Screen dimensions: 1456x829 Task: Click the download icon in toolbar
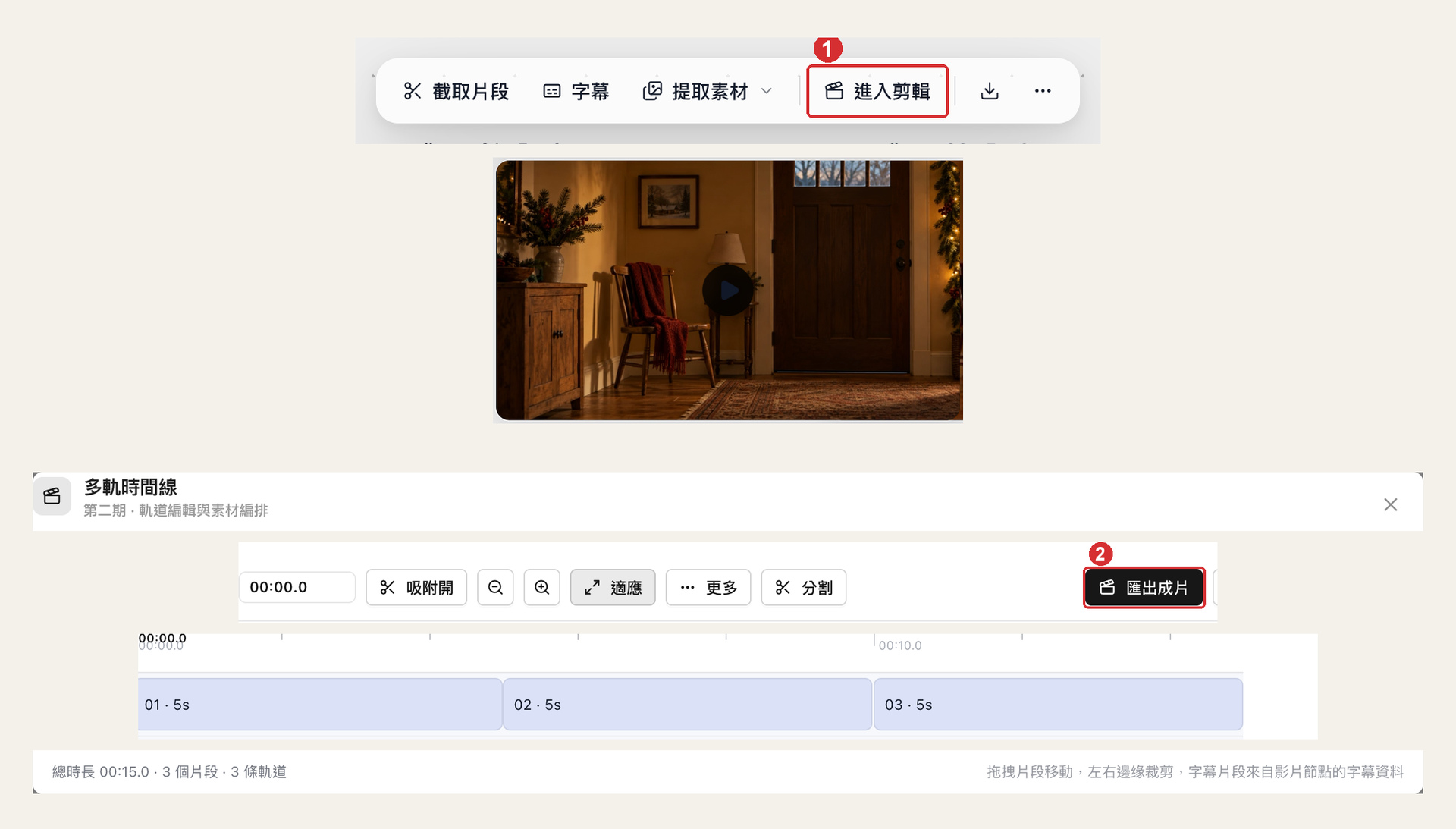(x=990, y=91)
